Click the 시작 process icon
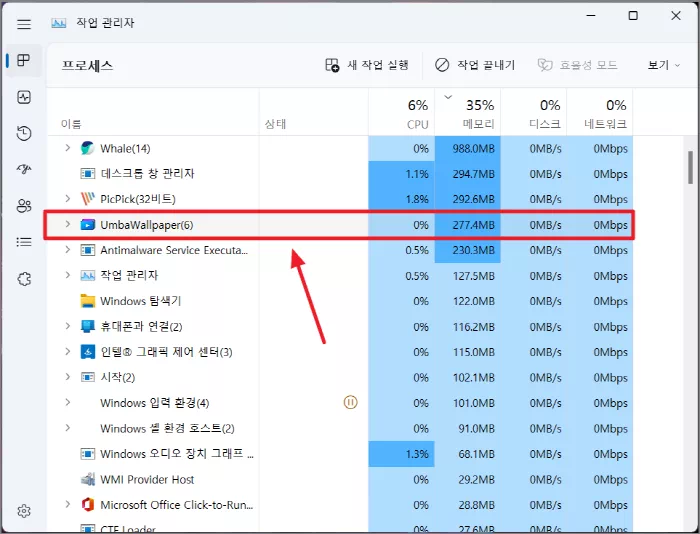This screenshot has width=700, height=534. [x=88, y=377]
